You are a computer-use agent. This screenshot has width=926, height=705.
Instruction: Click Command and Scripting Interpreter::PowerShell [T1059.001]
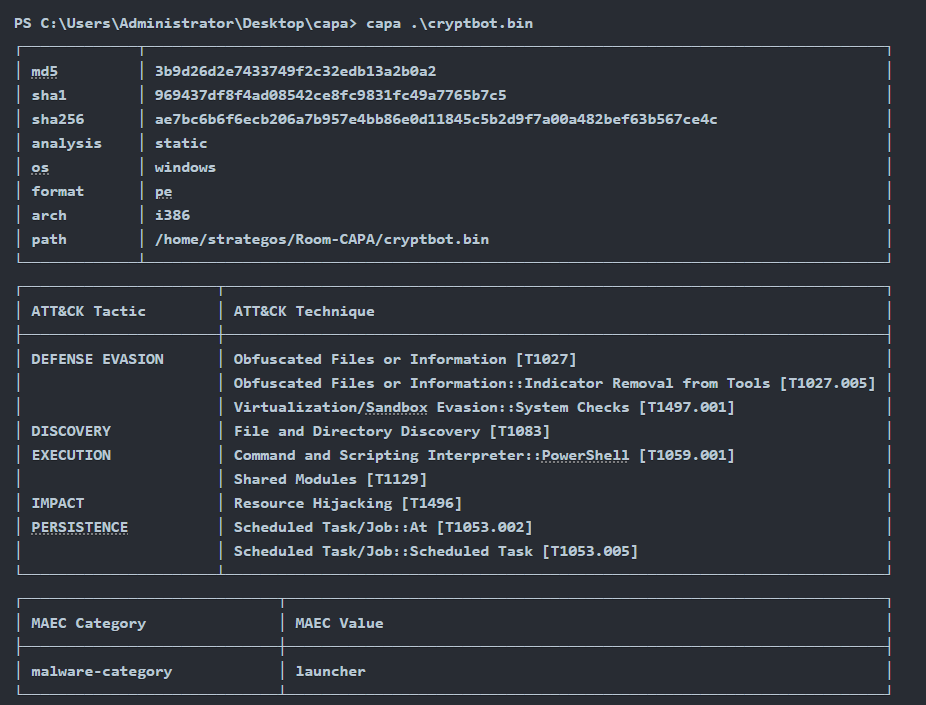pos(484,455)
